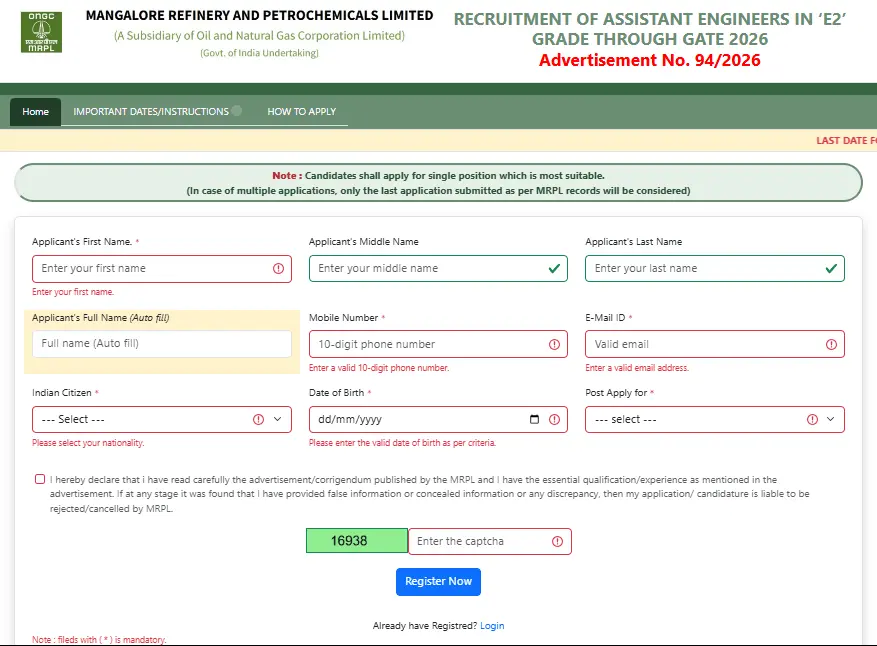Click into the E-Mail ID field

[715, 345]
